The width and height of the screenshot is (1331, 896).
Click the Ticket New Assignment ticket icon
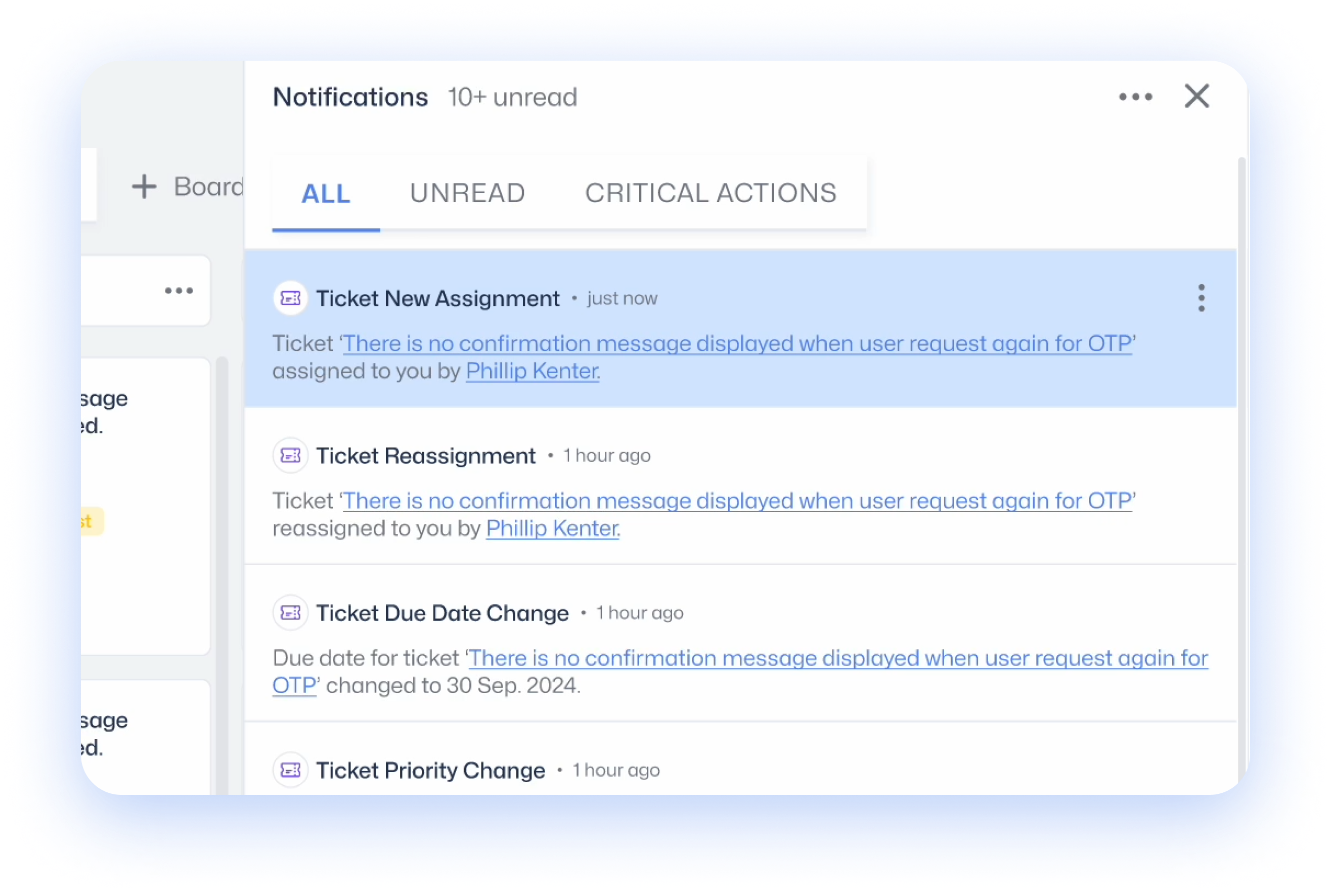point(290,298)
